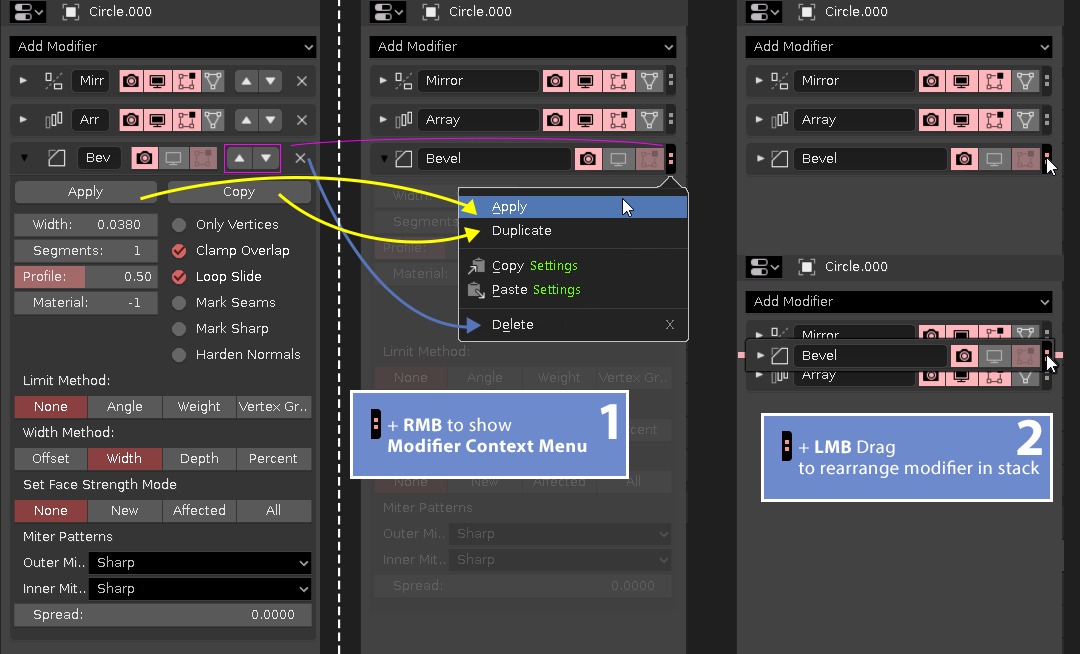1080x654 pixels.
Task: Open Outer Miter Sharp dropdown, left panel
Action: [x=200, y=562]
